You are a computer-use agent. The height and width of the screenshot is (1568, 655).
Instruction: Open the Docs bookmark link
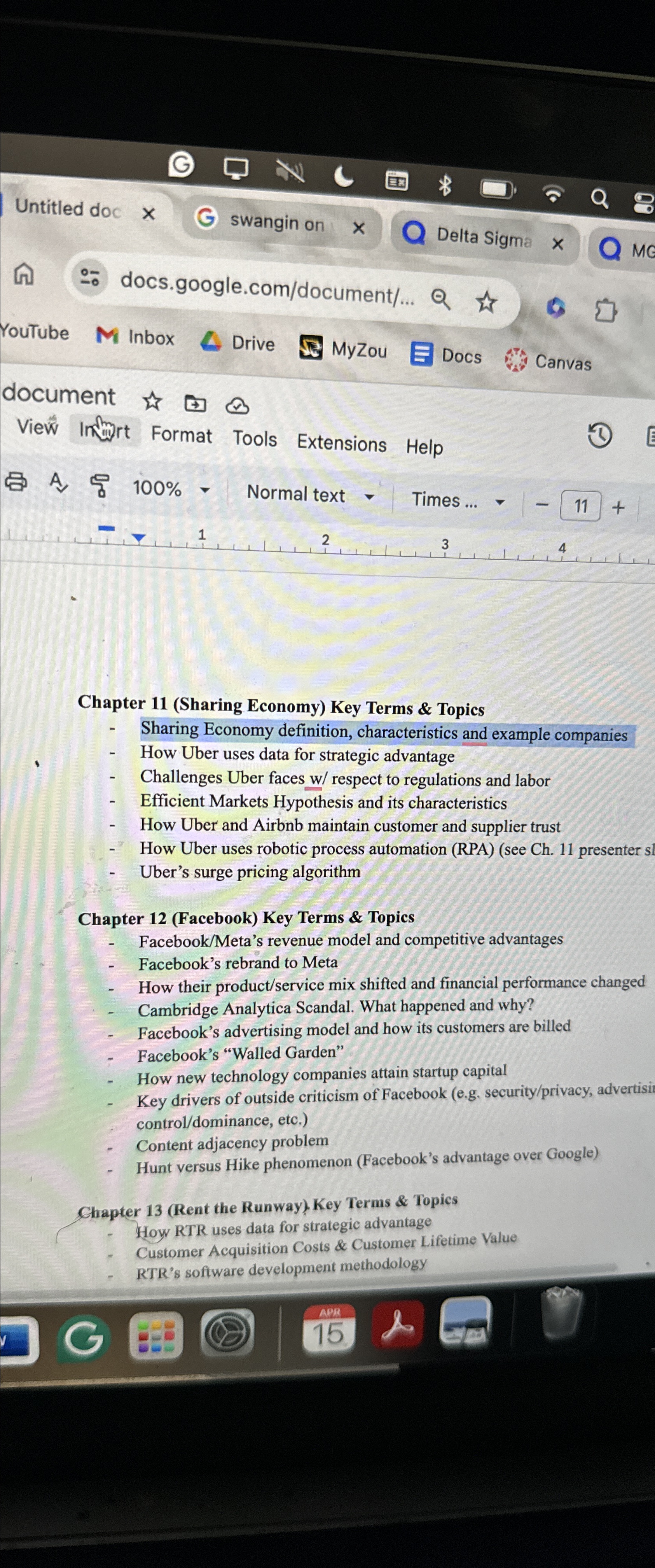click(459, 356)
